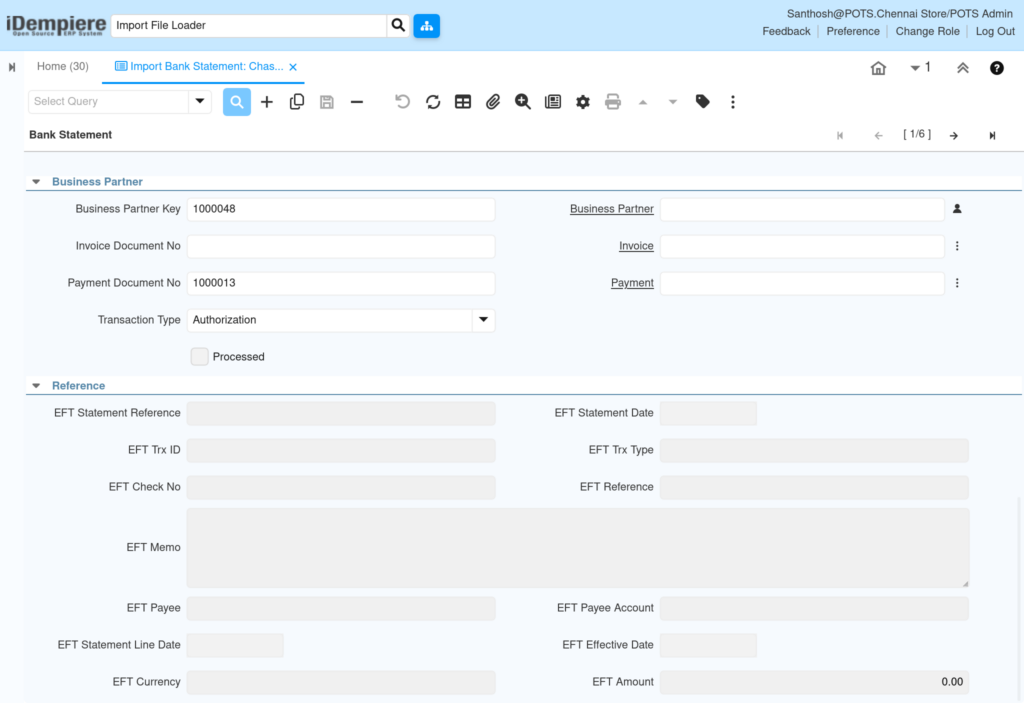Toggle the Processed checkbox

tap(199, 357)
